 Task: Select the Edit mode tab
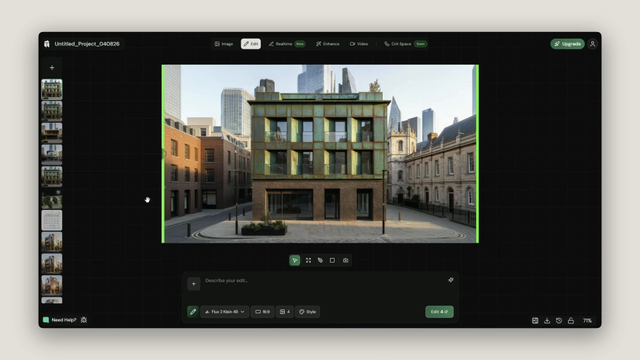coord(251,44)
